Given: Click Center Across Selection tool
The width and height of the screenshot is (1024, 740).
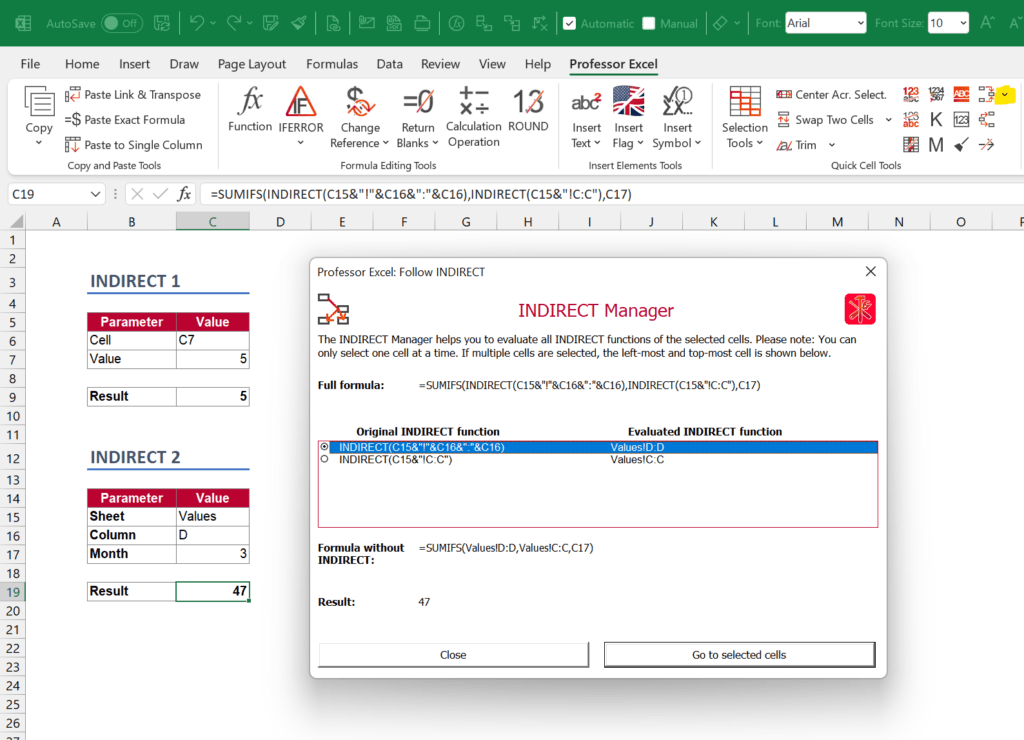Looking at the screenshot, I should click(831, 95).
